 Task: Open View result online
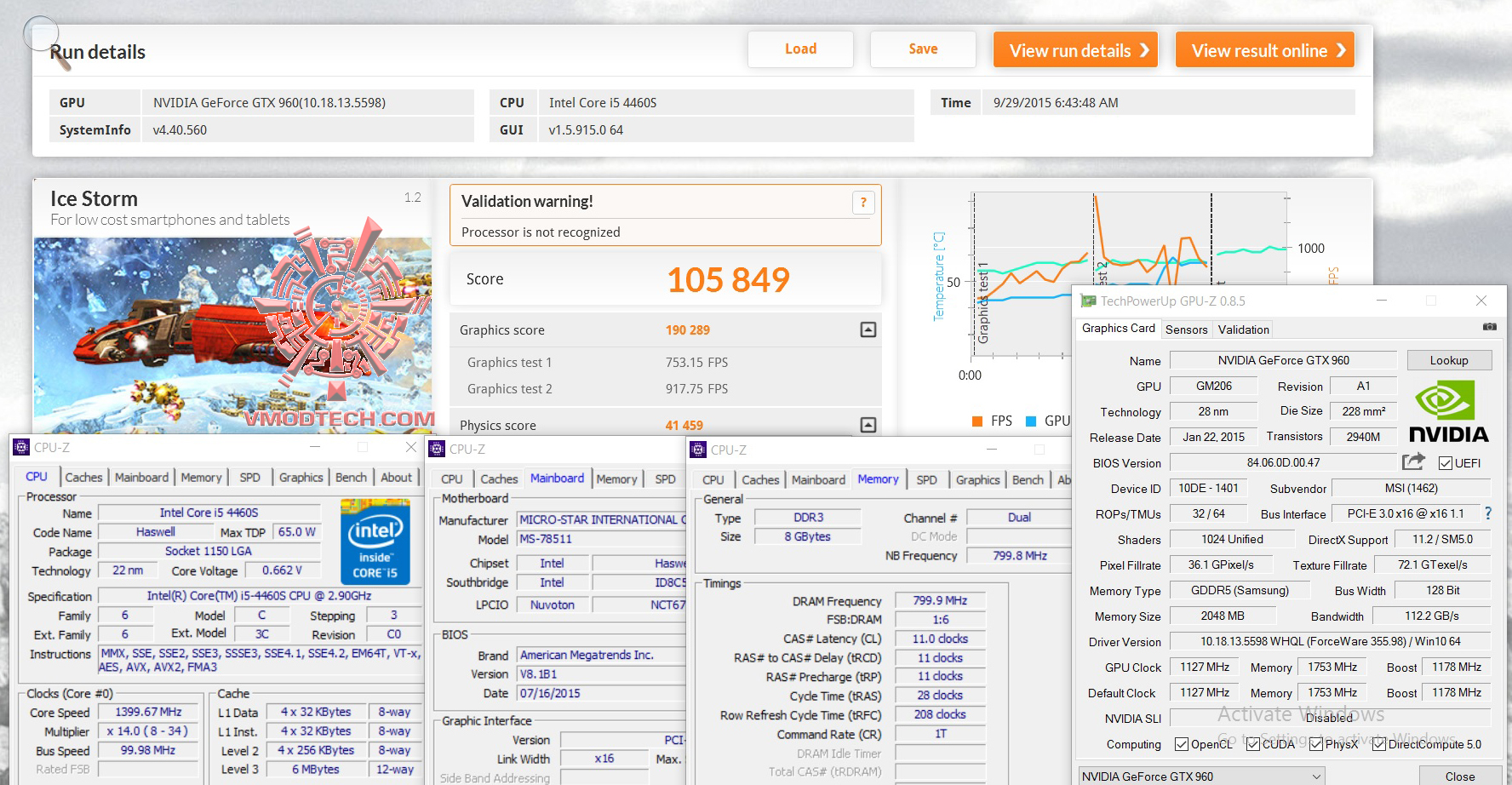(1265, 50)
